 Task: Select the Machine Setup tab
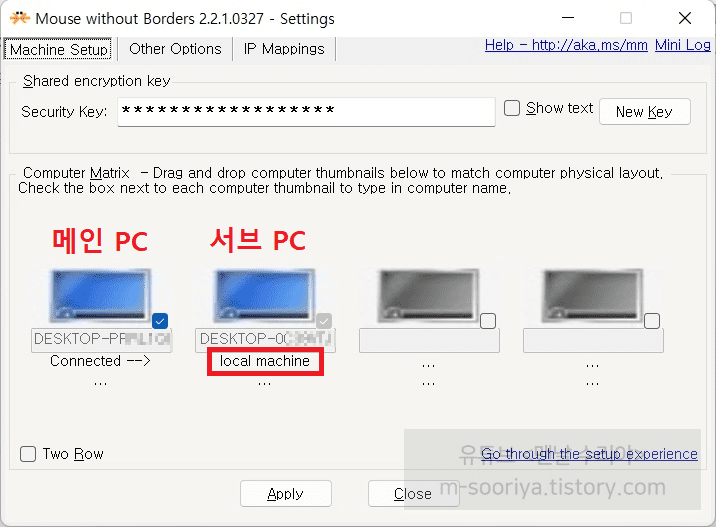[x=59, y=49]
